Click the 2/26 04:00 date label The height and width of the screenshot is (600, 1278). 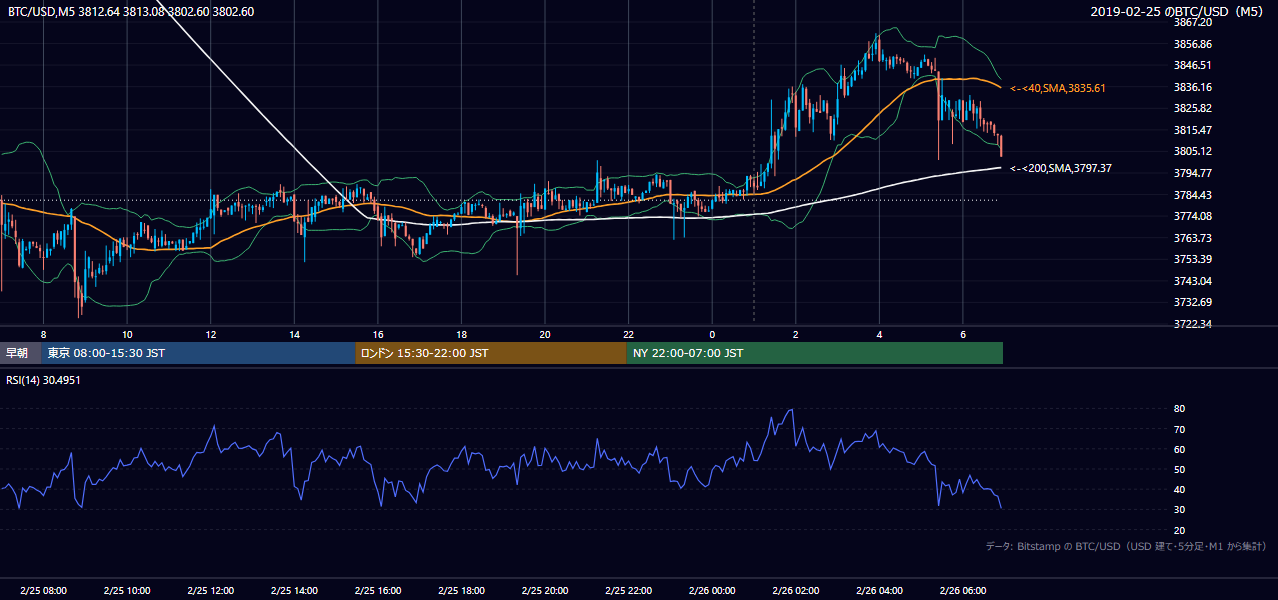[878, 591]
